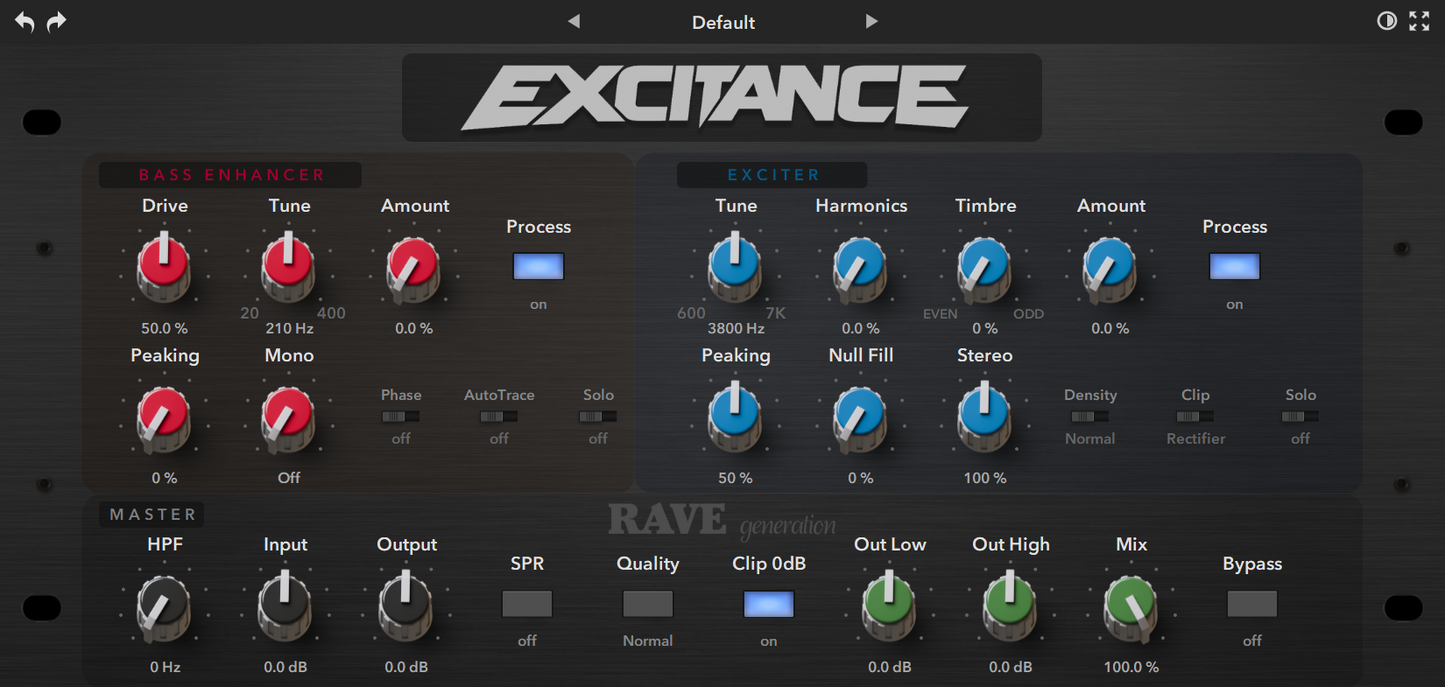Viewport: 1445px width, 687px height.
Task: Click the Mix value 100.0 %
Action: pos(1131,667)
